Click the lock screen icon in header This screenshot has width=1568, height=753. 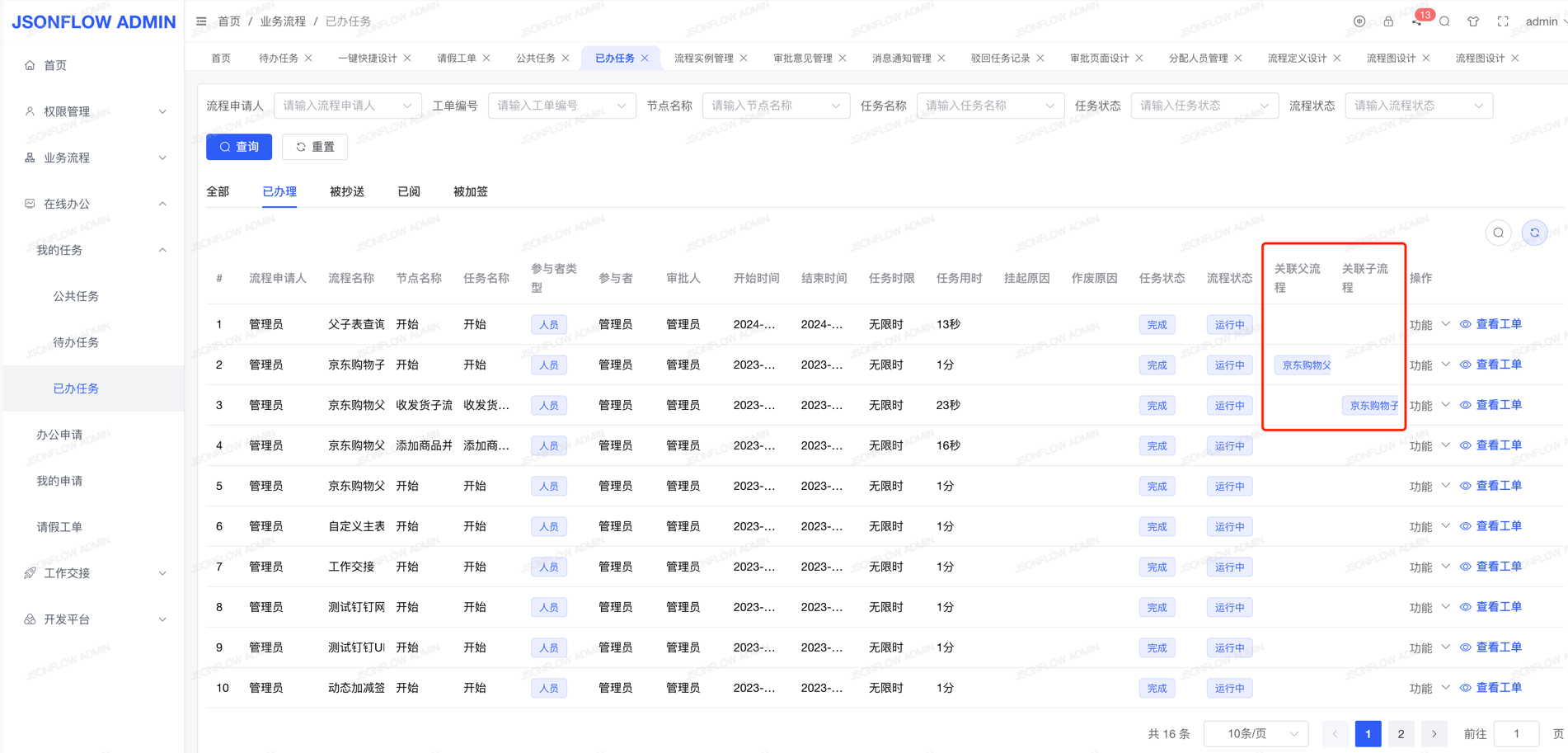[x=1388, y=21]
